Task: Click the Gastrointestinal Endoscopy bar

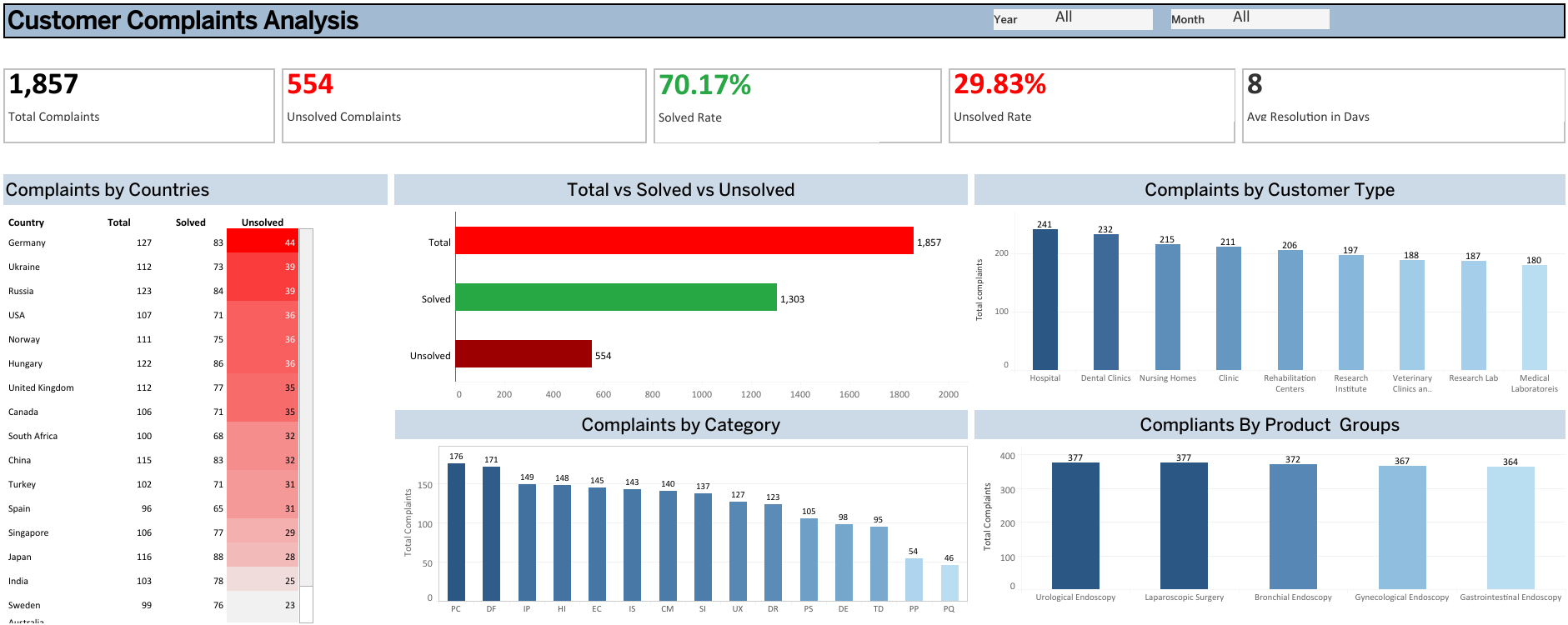Action: 1510,528
